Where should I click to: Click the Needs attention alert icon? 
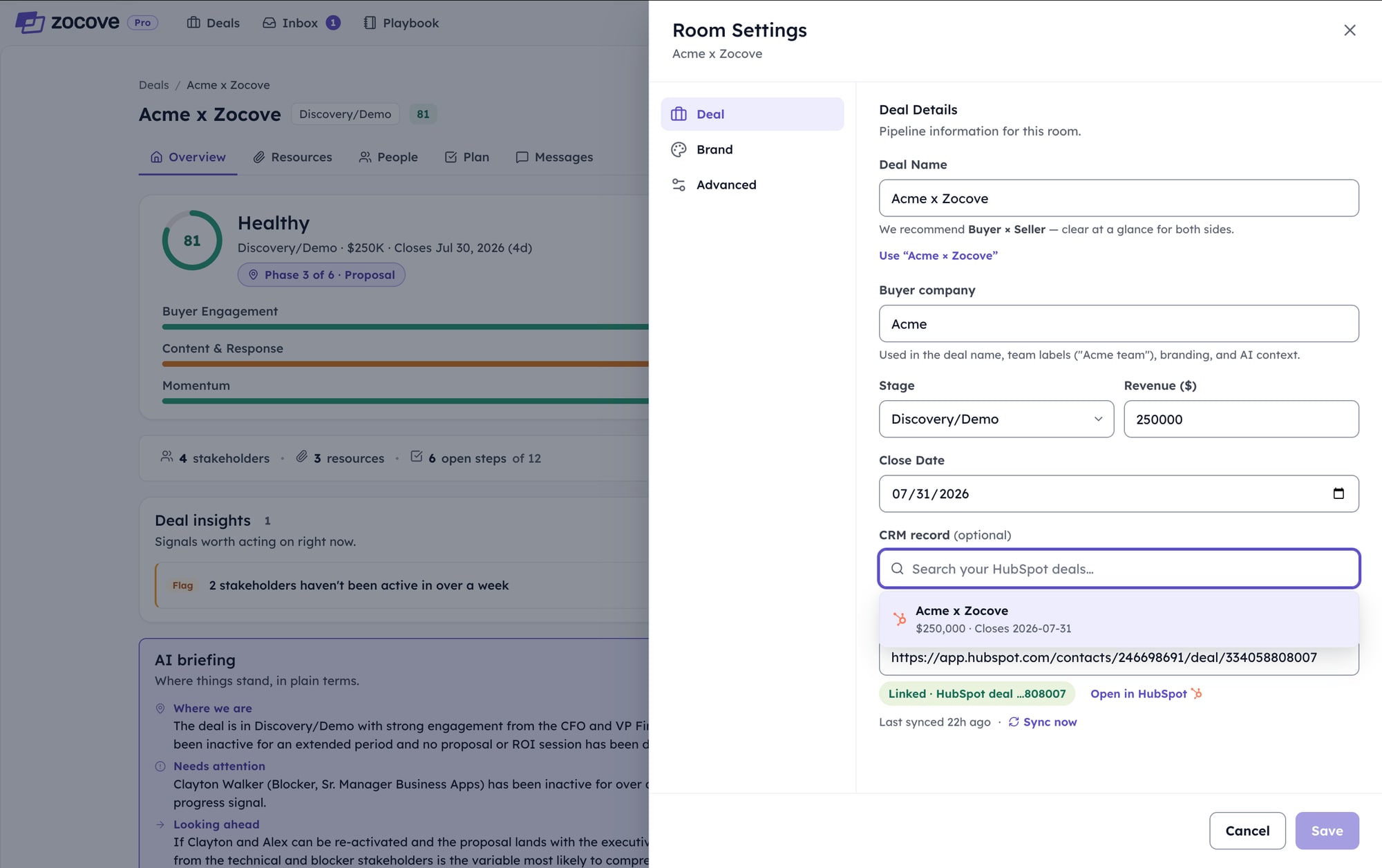pyautogui.click(x=160, y=766)
